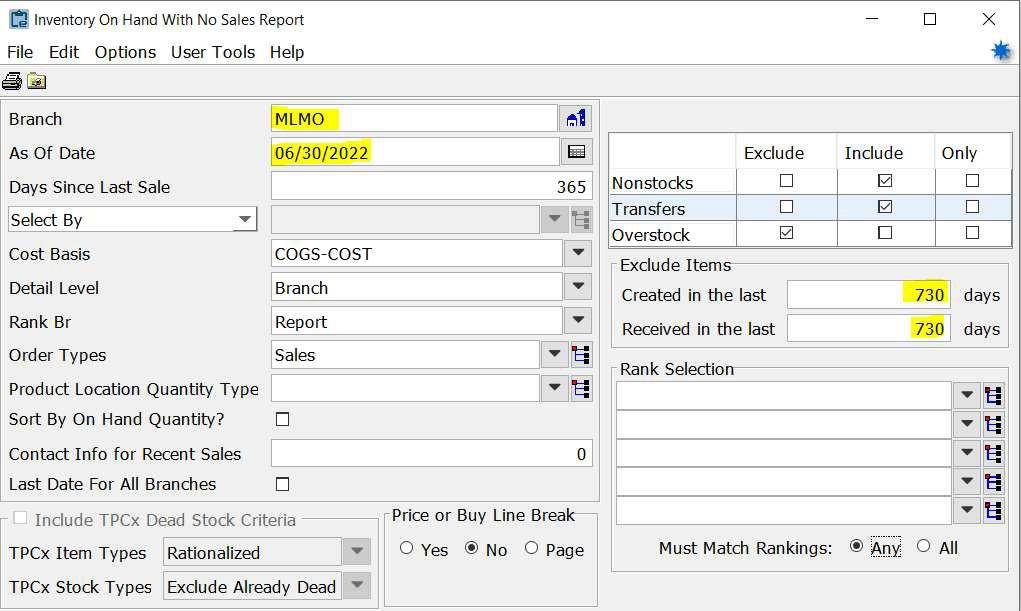1021x611 pixels.
Task: Enable the Sort By On Hand Quantity checkbox
Action: pyautogui.click(x=282, y=420)
